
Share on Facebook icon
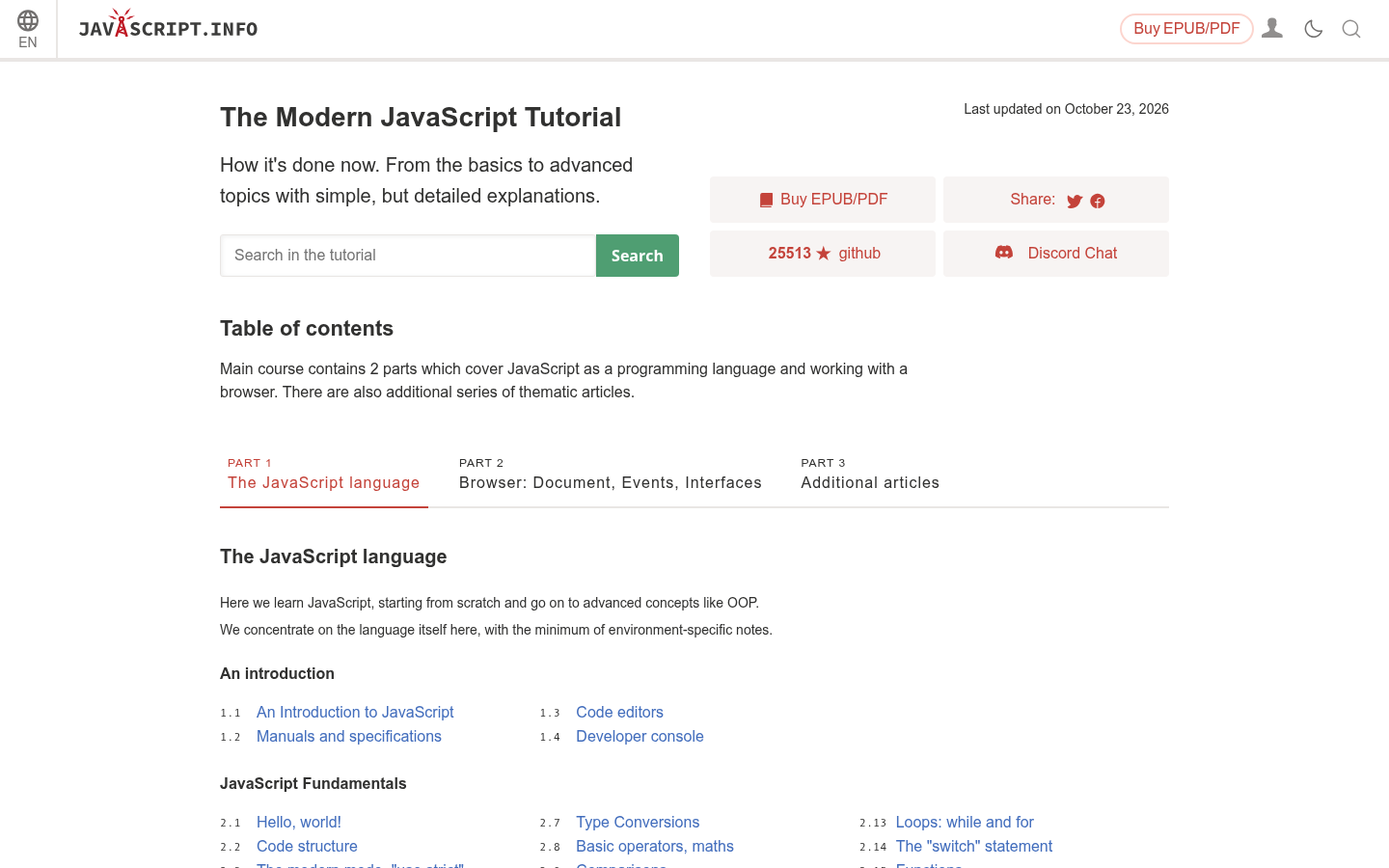(1098, 201)
